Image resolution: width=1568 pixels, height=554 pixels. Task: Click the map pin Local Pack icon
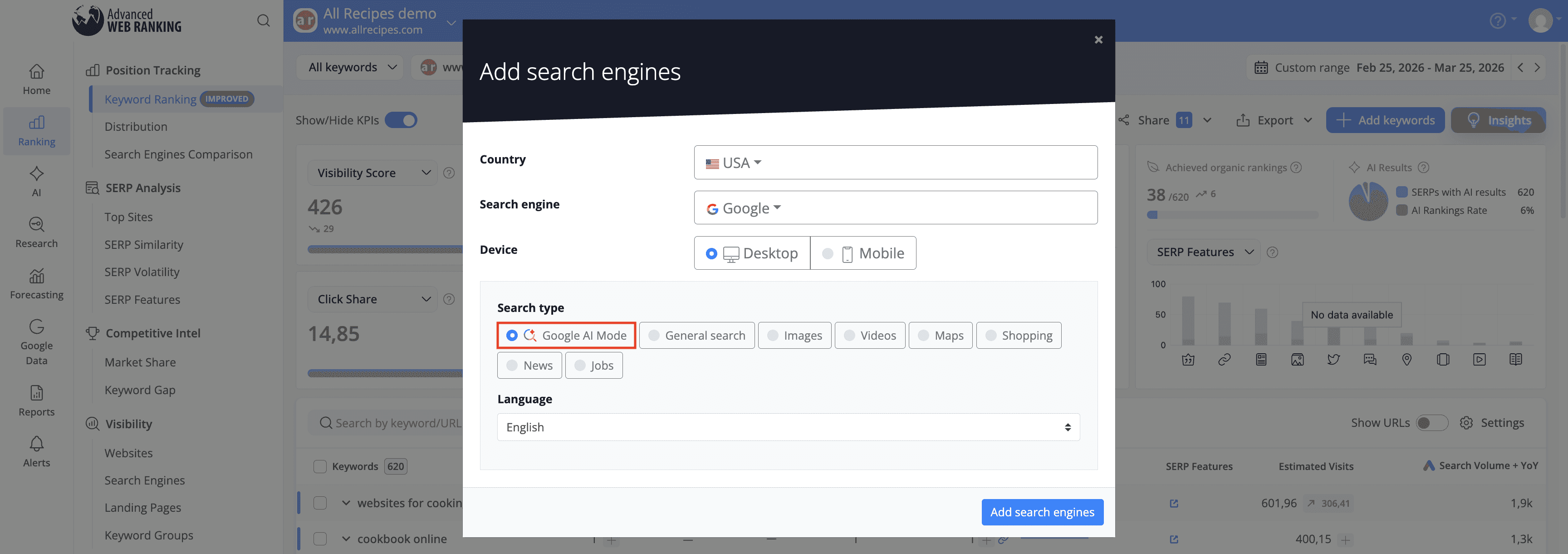[x=1406, y=359]
